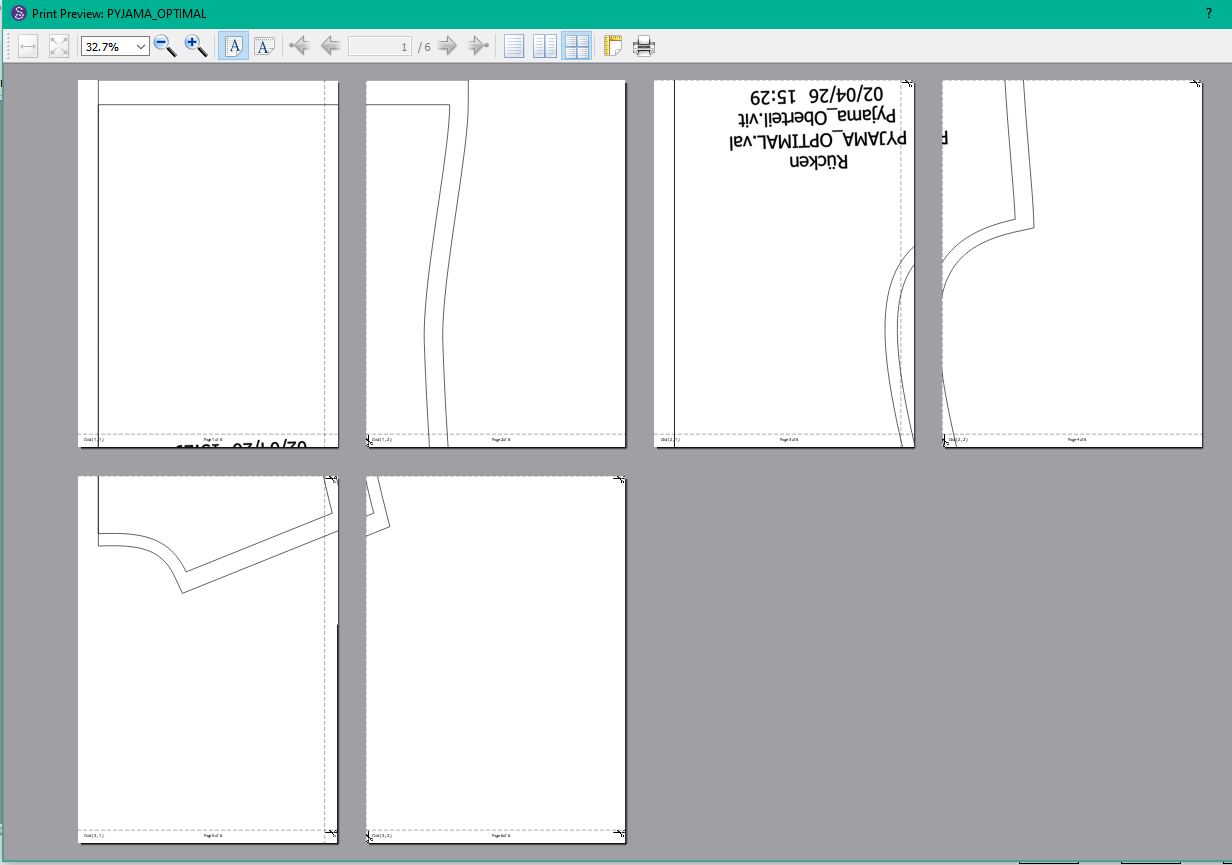Click the Fit width icon

point(28,46)
